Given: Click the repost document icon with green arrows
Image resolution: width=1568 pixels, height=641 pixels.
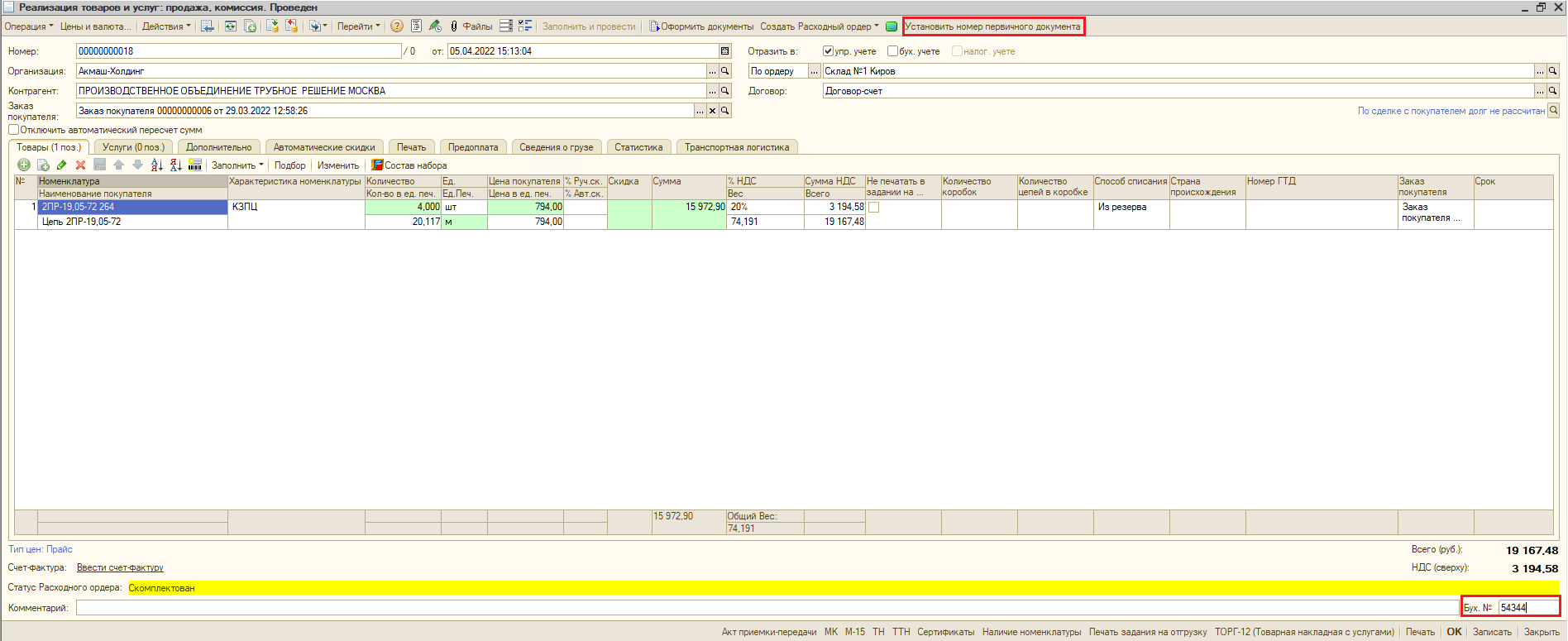Looking at the screenshot, I should click(230, 26).
